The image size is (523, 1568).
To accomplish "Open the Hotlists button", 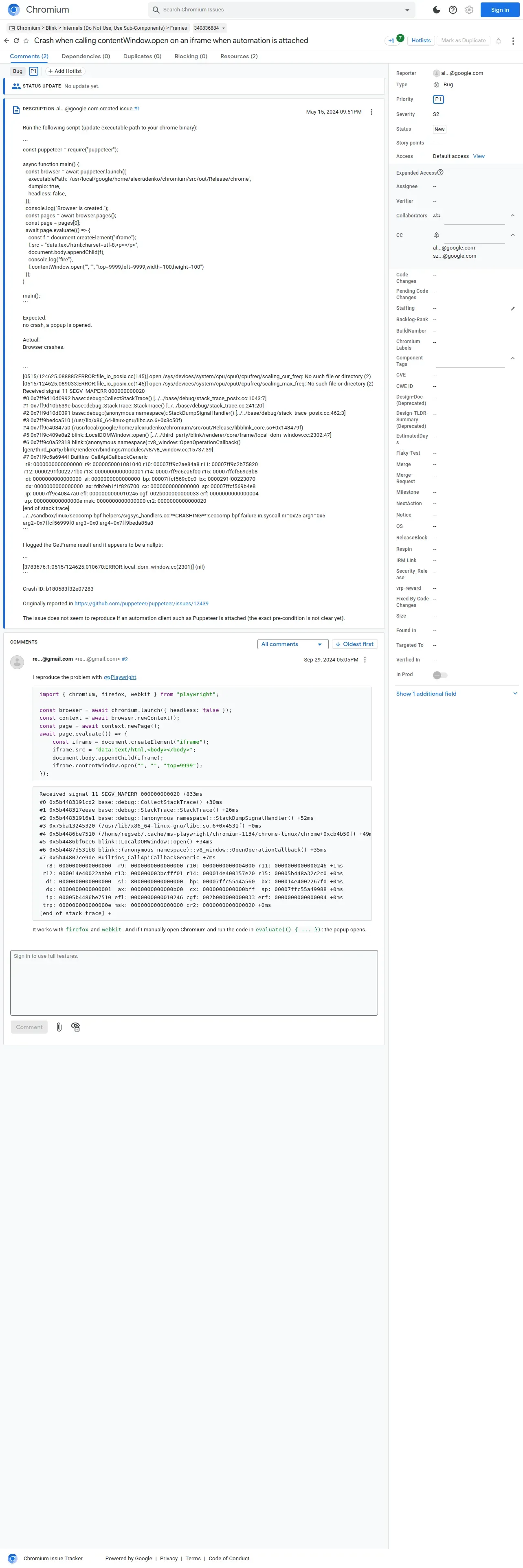I will point(421,41).
